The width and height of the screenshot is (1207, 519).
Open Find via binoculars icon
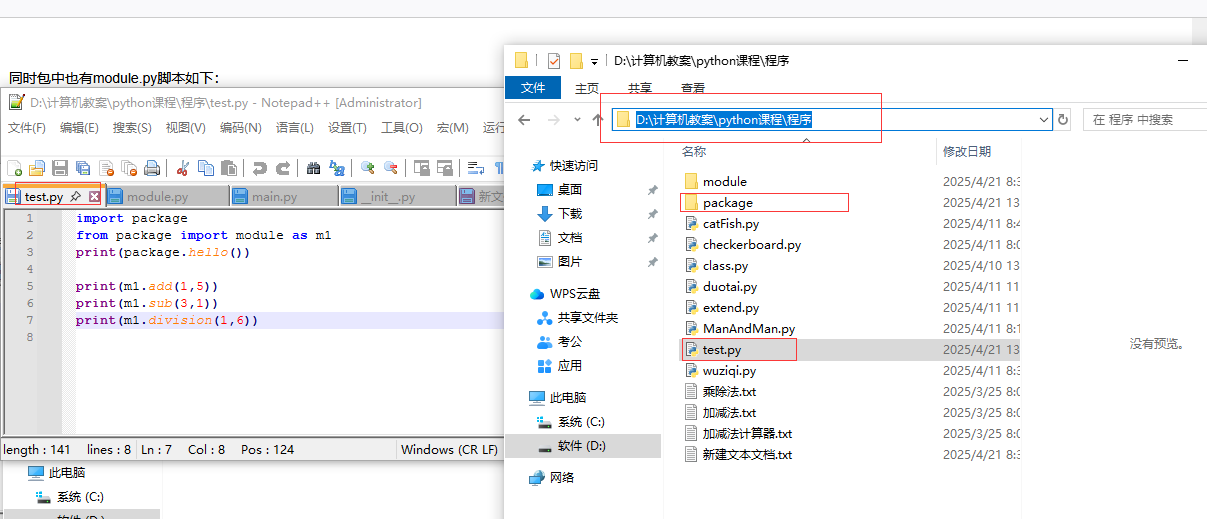(x=314, y=168)
